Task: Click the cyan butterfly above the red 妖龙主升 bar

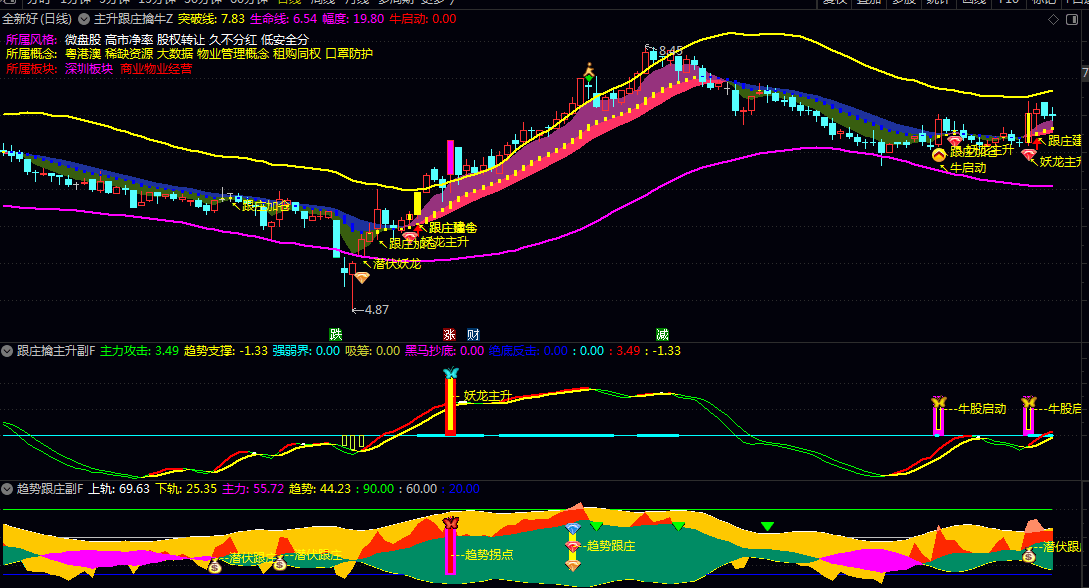Action: [451, 373]
